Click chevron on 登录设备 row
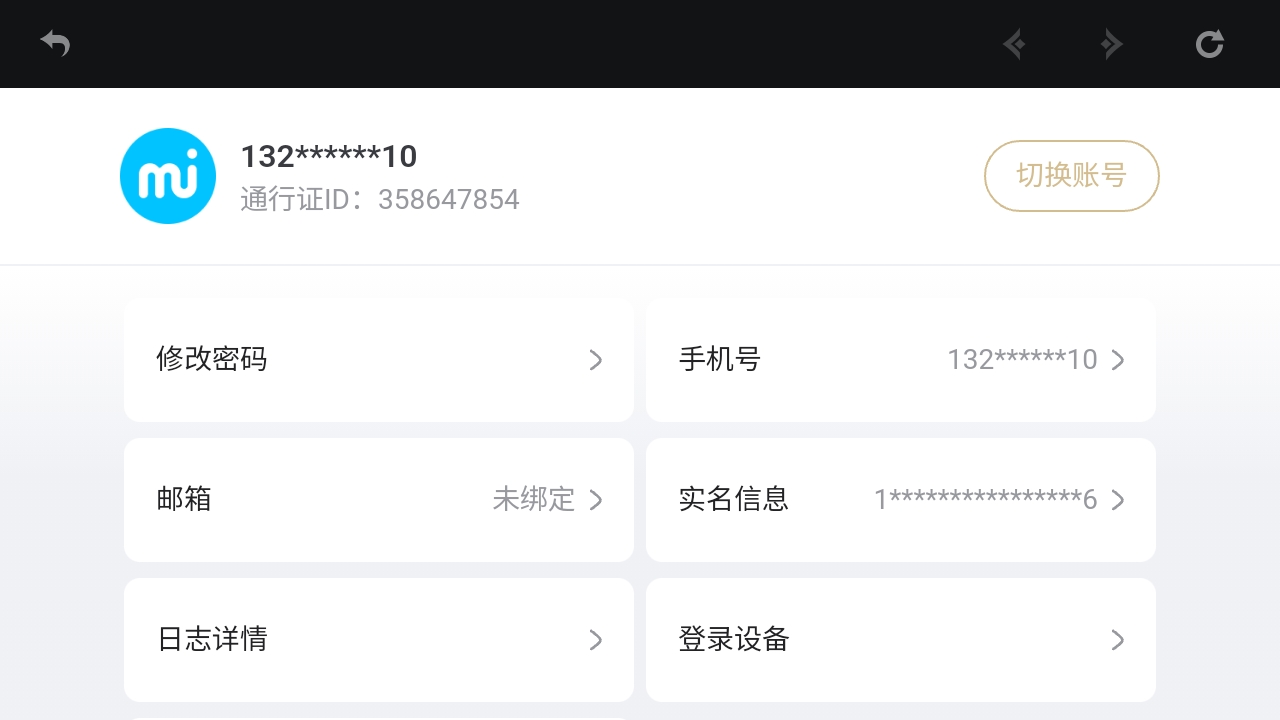1280x720 pixels. (x=1118, y=640)
